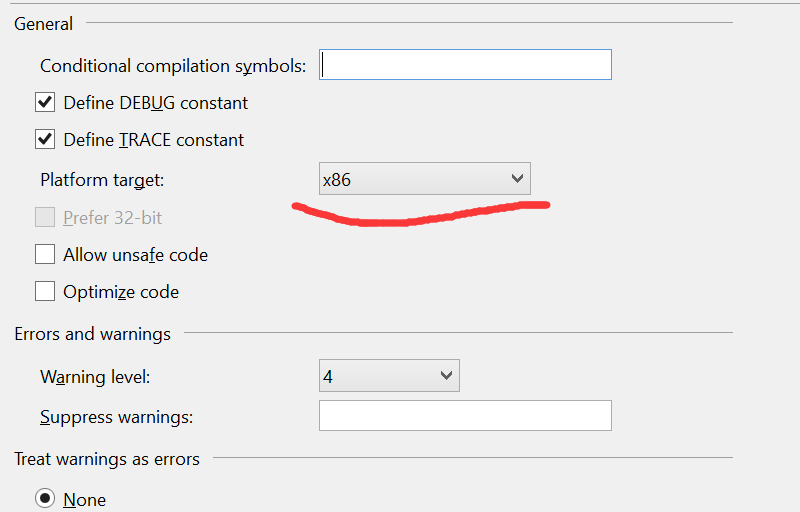Image resolution: width=800 pixels, height=512 pixels.
Task: Click inside the Suppress warnings text field
Action: pyautogui.click(x=465, y=416)
